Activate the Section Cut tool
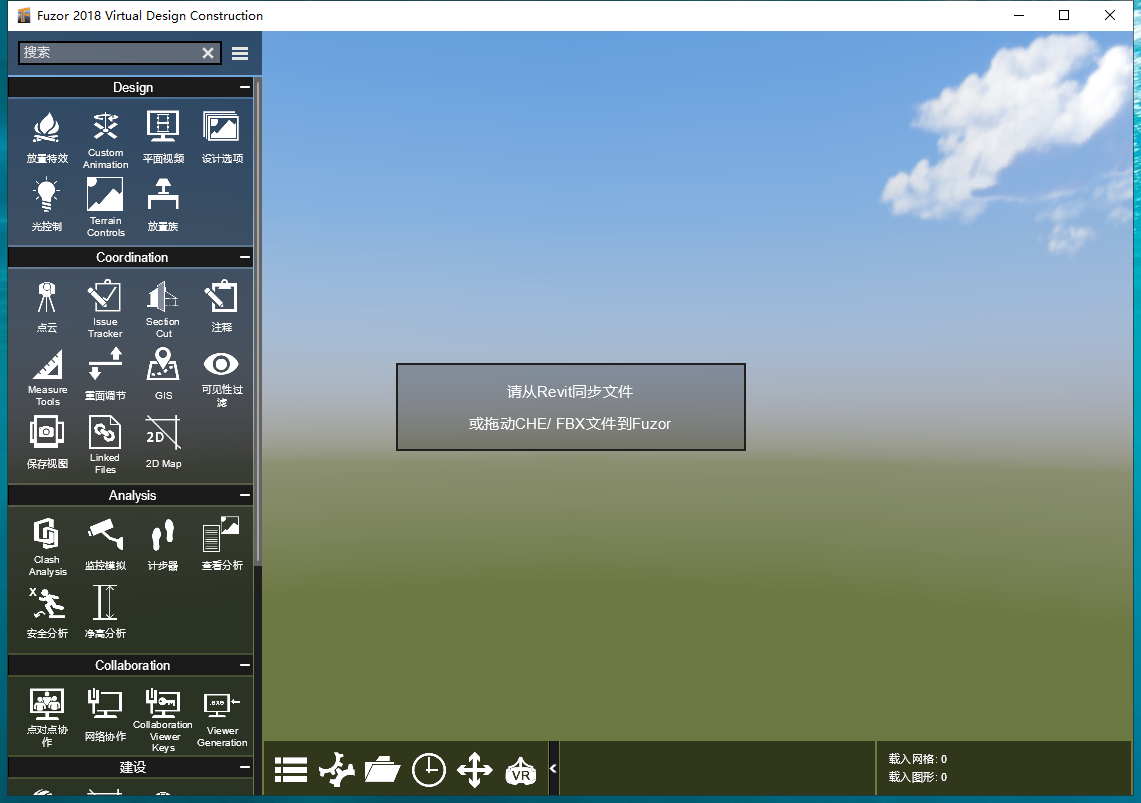Image resolution: width=1141 pixels, height=803 pixels. pos(163,309)
